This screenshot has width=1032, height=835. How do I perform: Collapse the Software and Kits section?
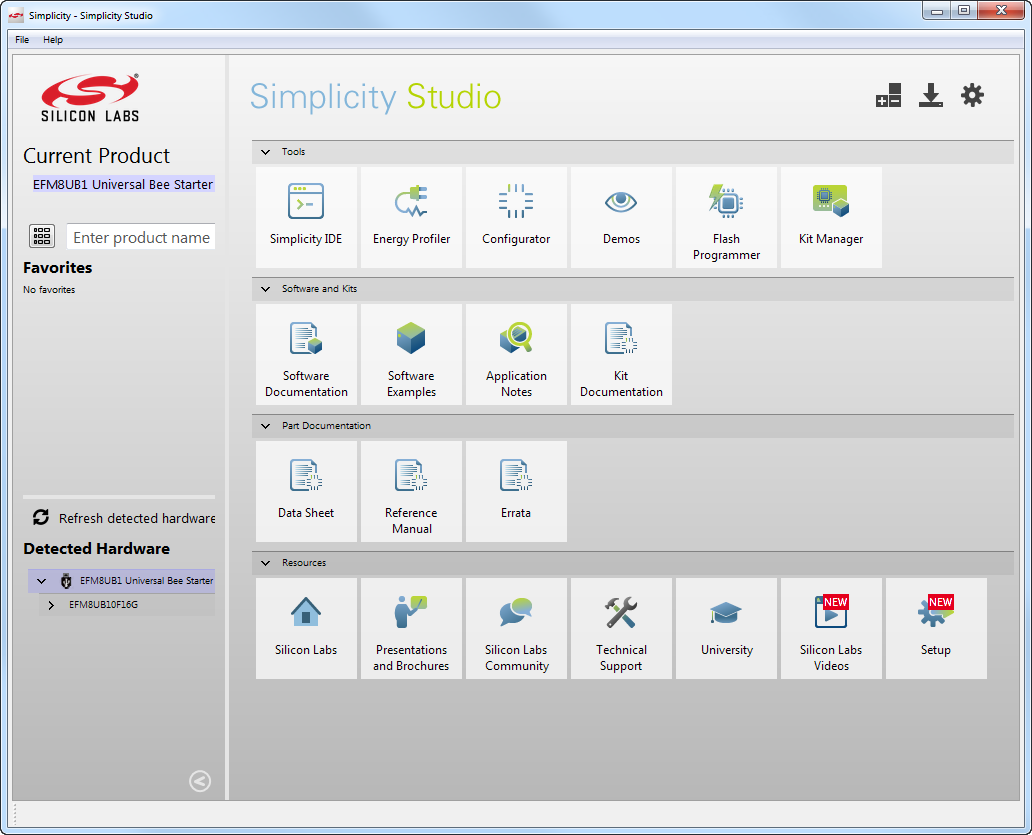(x=266, y=289)
